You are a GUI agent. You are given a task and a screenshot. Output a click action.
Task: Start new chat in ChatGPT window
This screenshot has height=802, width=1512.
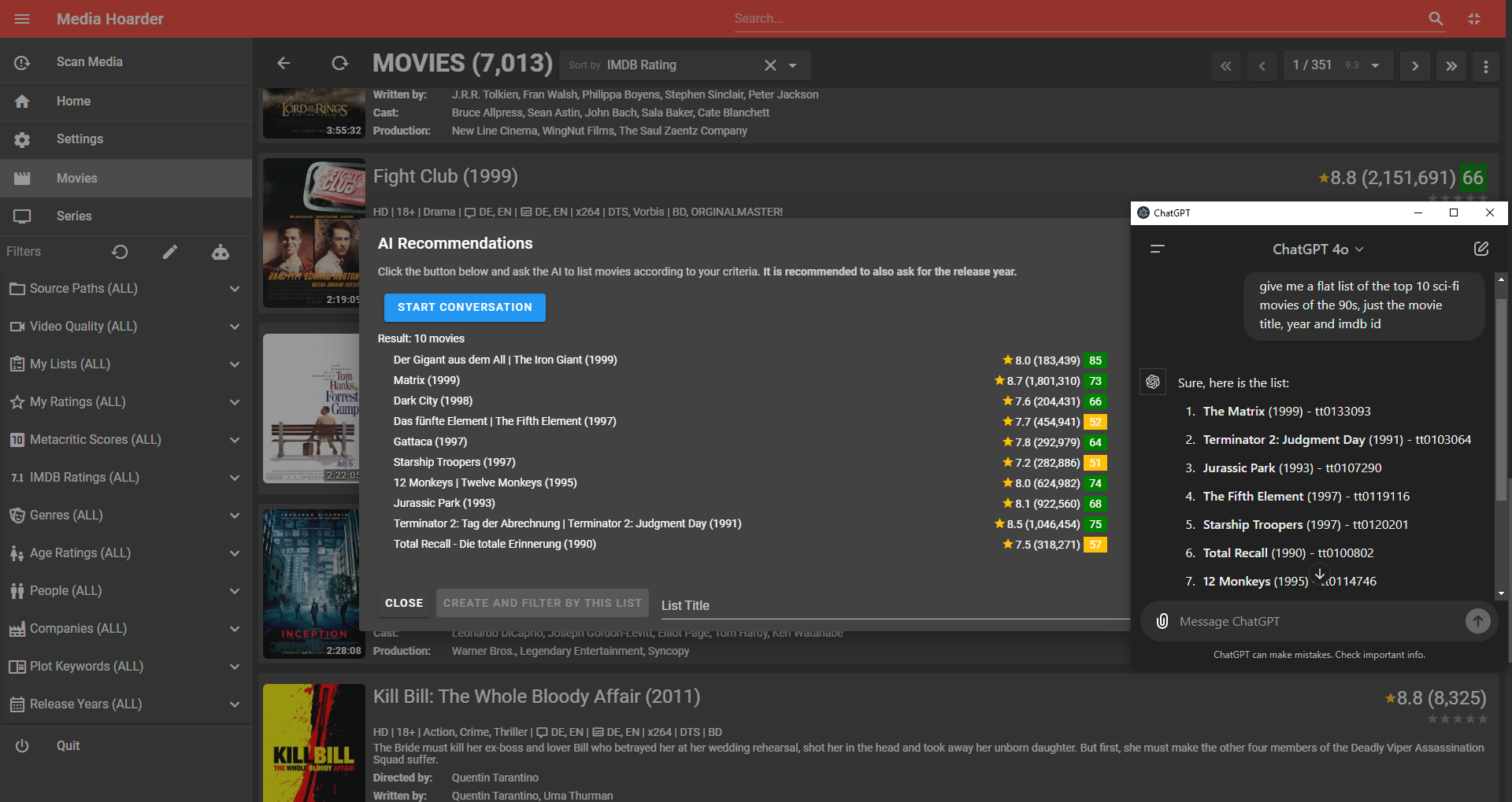(x=1481, y=249)
